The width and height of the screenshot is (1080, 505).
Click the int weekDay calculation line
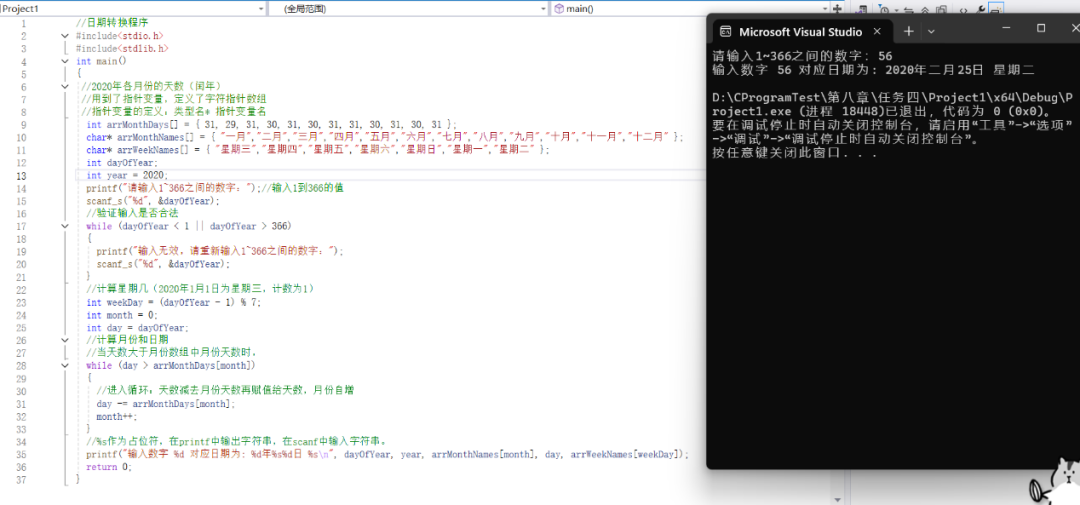174,302
